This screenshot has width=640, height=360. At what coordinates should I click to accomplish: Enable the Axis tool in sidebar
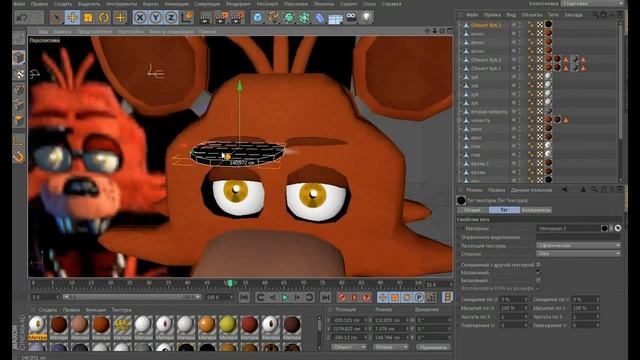[x=19, y=141]
